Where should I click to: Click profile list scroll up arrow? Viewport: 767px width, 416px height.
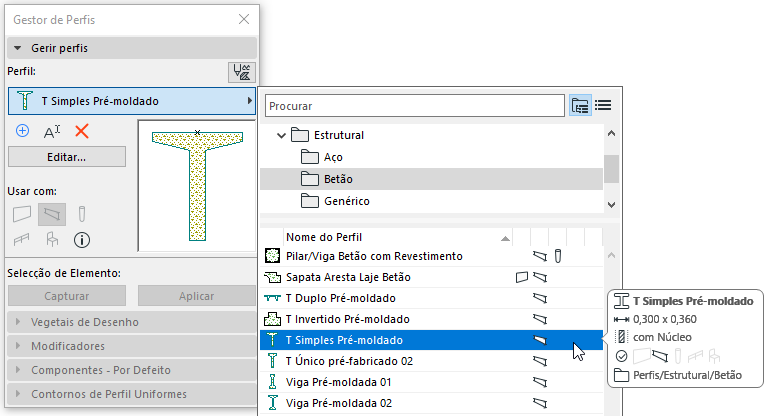click(x=611, y=255)
